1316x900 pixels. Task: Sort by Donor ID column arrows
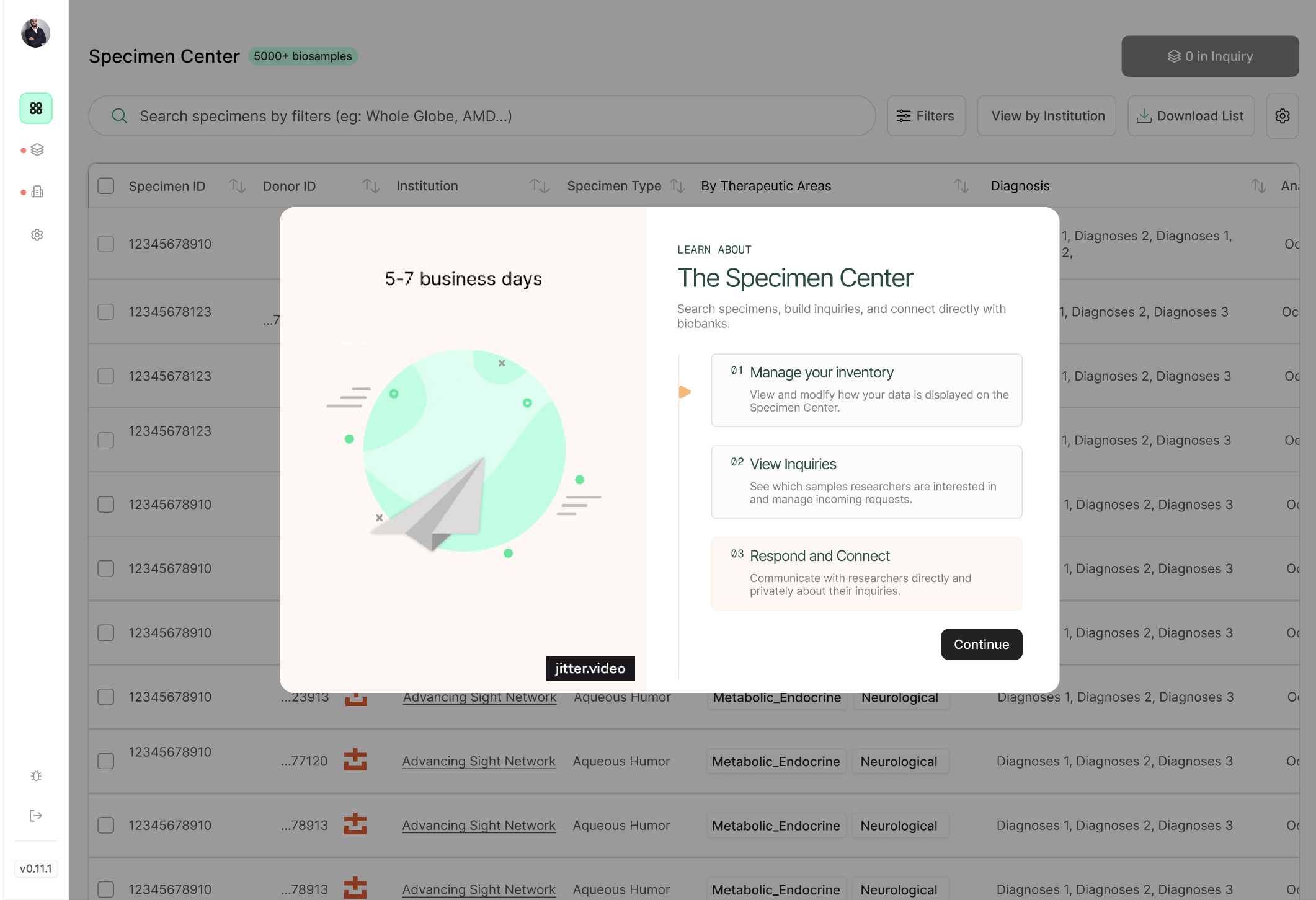[371, 185]
